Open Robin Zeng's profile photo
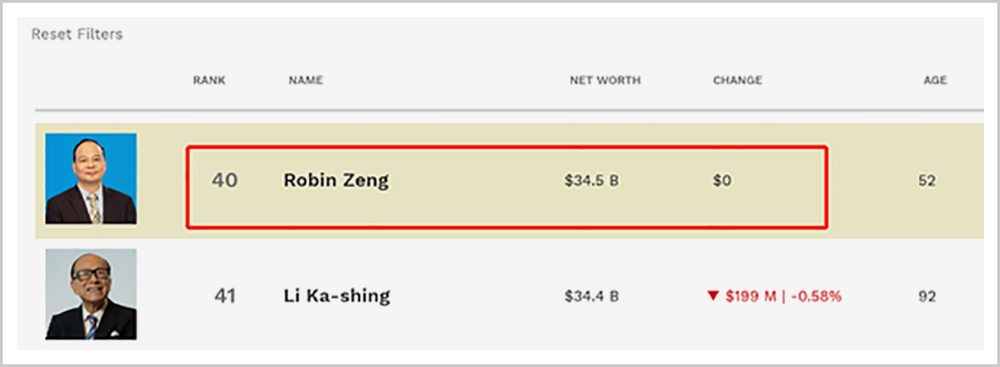 [x=91, y=178]
